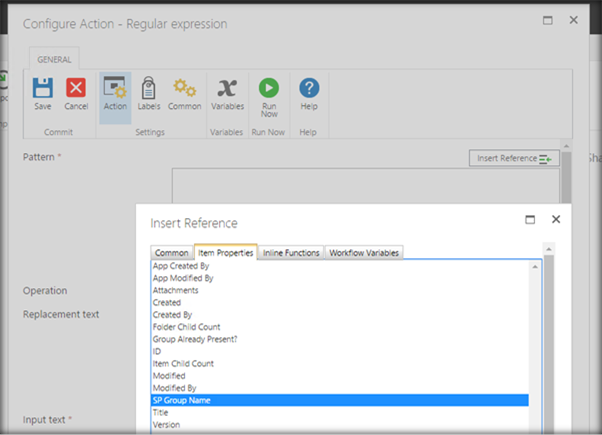Maximize the Insert Reference dialog
602x435 pixels.
click(530, 220)
